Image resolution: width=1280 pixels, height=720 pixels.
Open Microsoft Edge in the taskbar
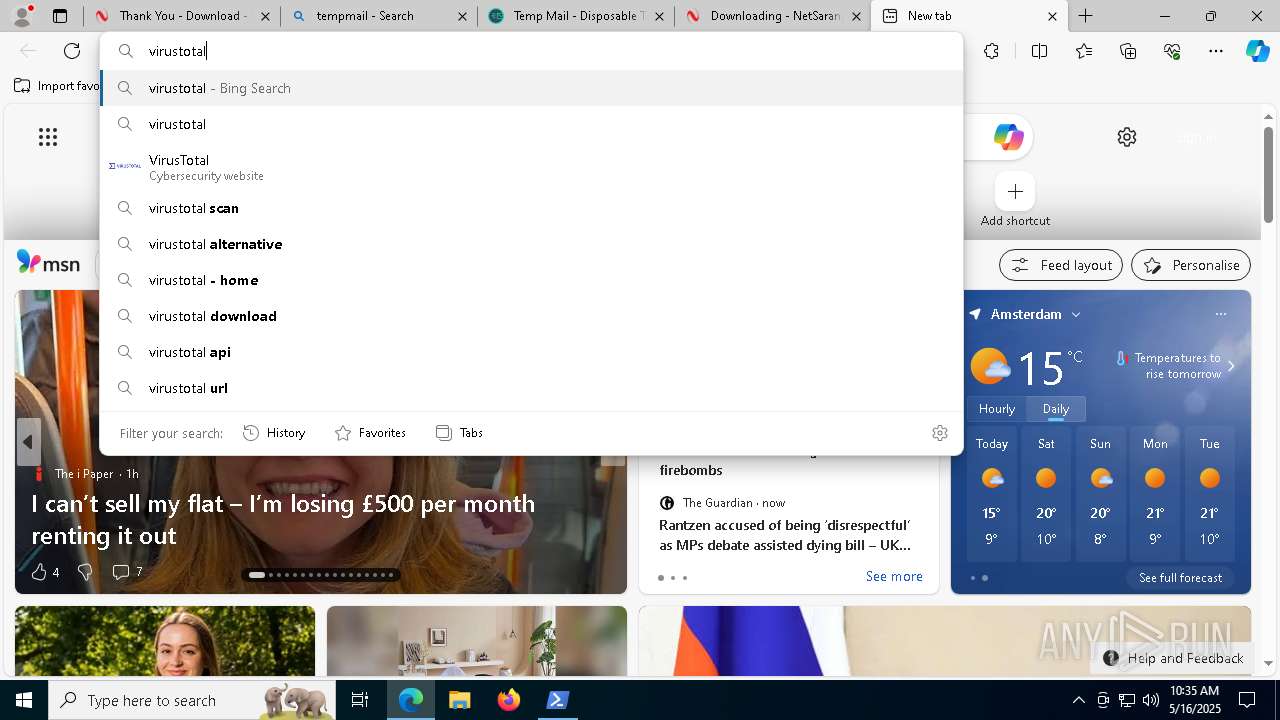(411, 700)
